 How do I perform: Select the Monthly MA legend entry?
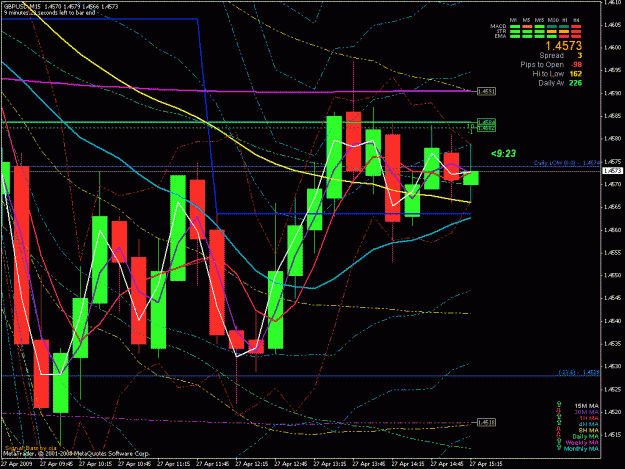pos(581,449)
